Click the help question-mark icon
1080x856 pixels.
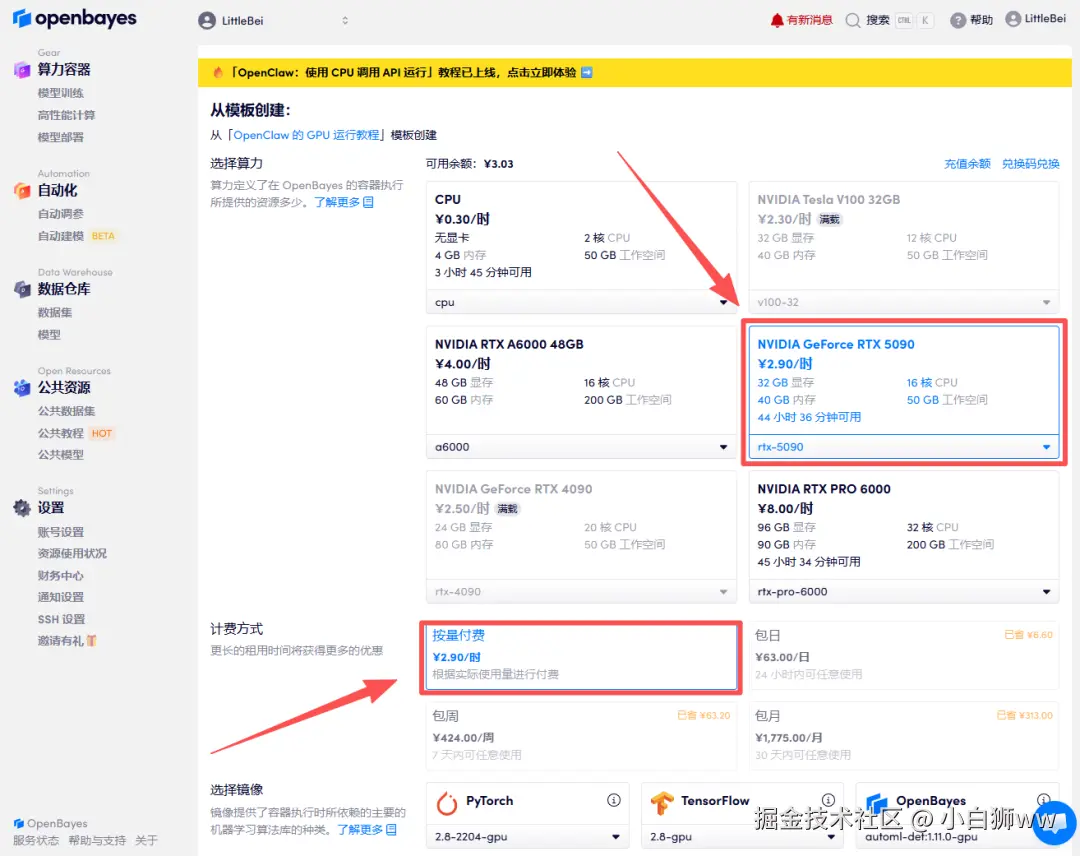[957, 21]
